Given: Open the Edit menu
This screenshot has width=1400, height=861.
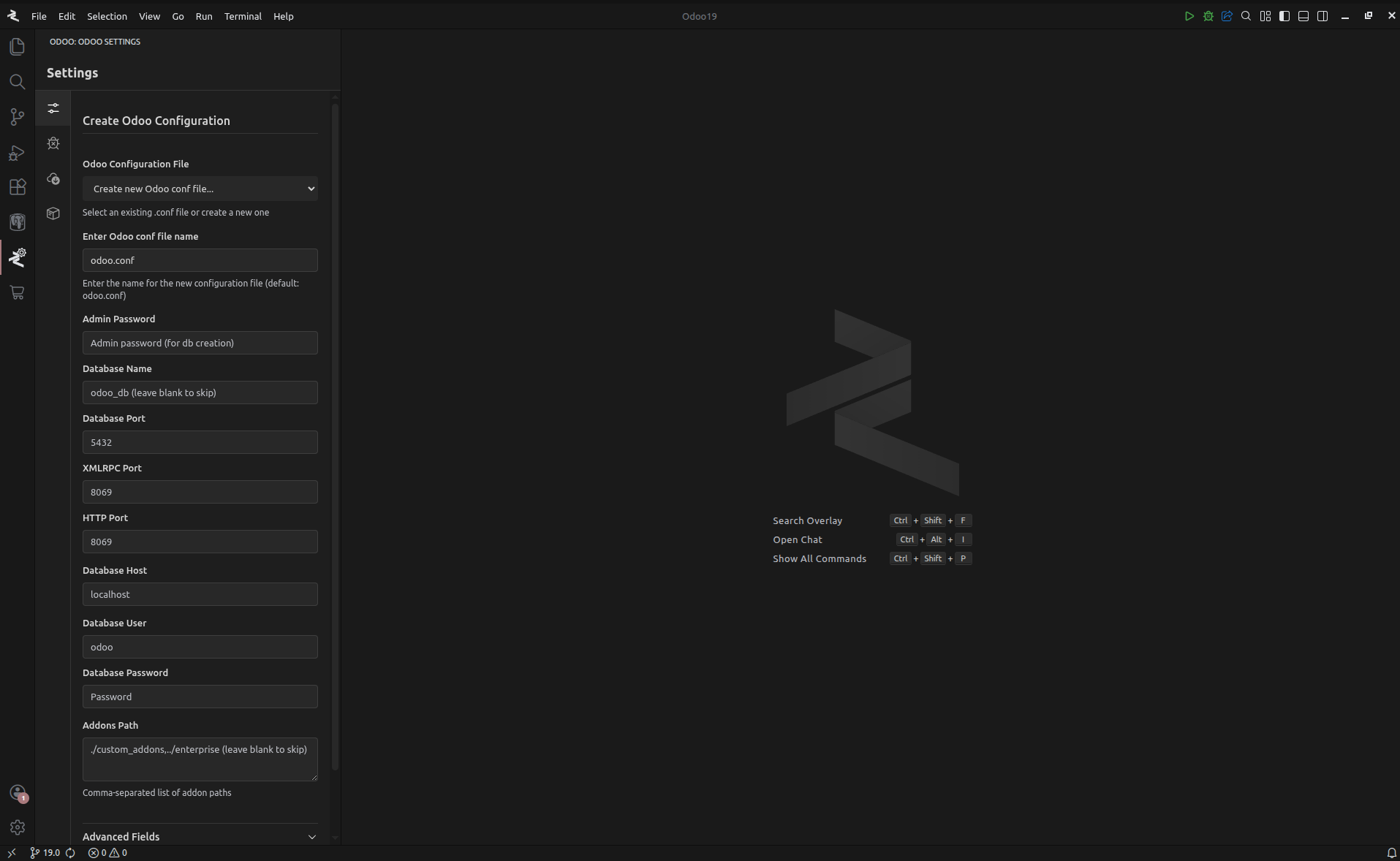Looking at the screenshot, I should click(67, 16).
